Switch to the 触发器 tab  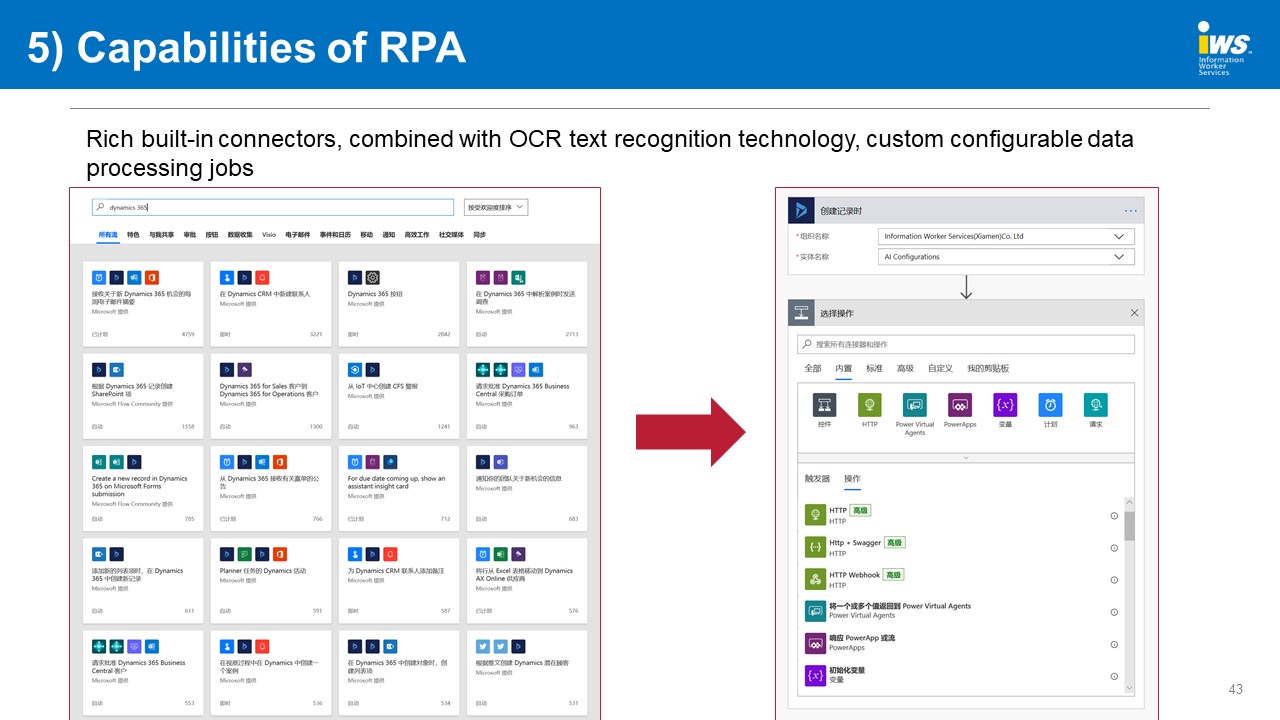pos(818,479)
